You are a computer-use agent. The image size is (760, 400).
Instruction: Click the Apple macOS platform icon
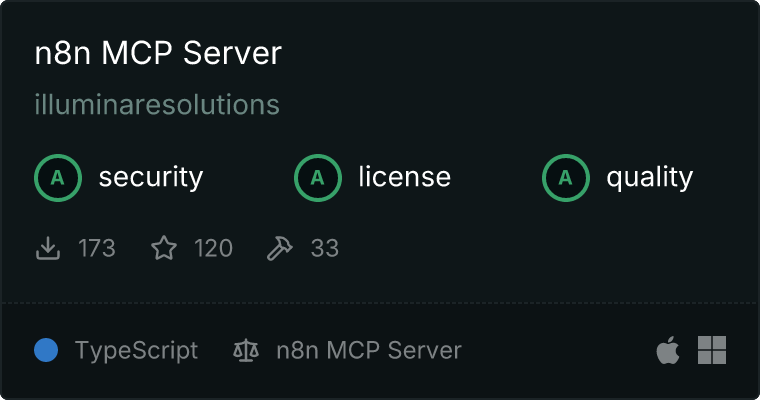click(667, 350)
